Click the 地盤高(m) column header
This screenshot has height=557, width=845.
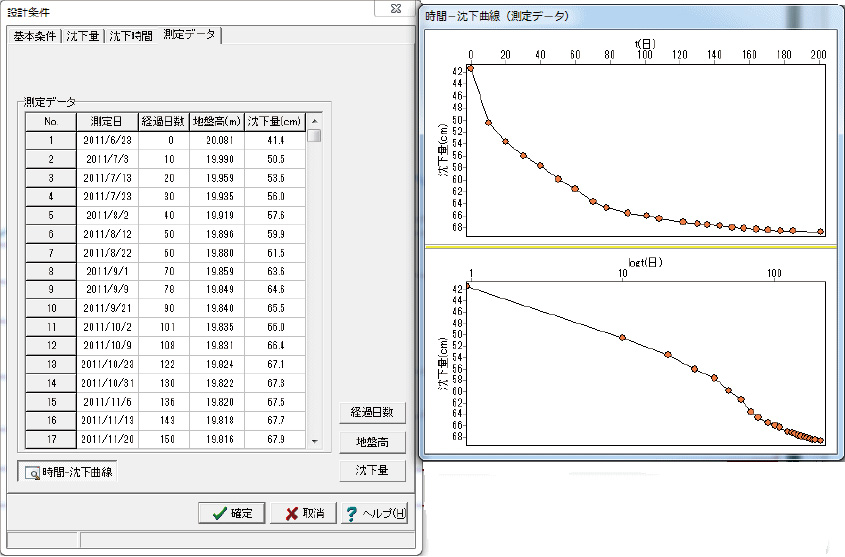point(217,121)
